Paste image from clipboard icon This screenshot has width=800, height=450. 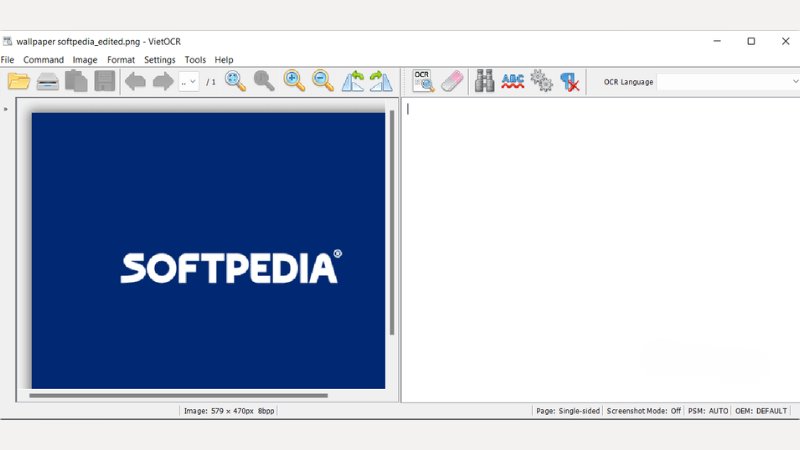[76, 81]
